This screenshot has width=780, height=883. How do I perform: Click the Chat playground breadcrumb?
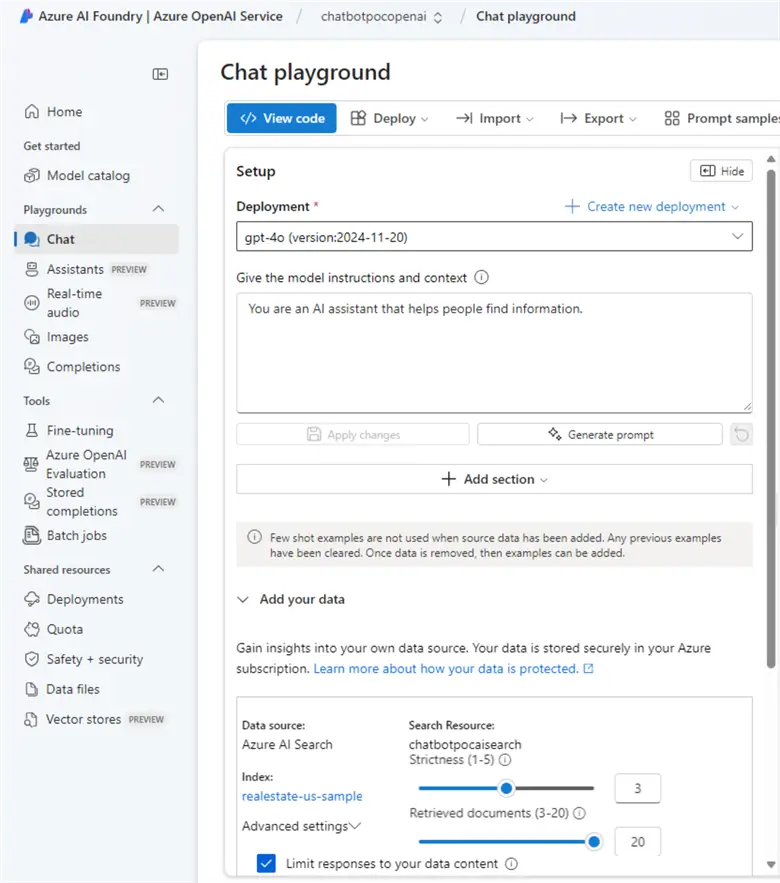click(x=526, y=16)
